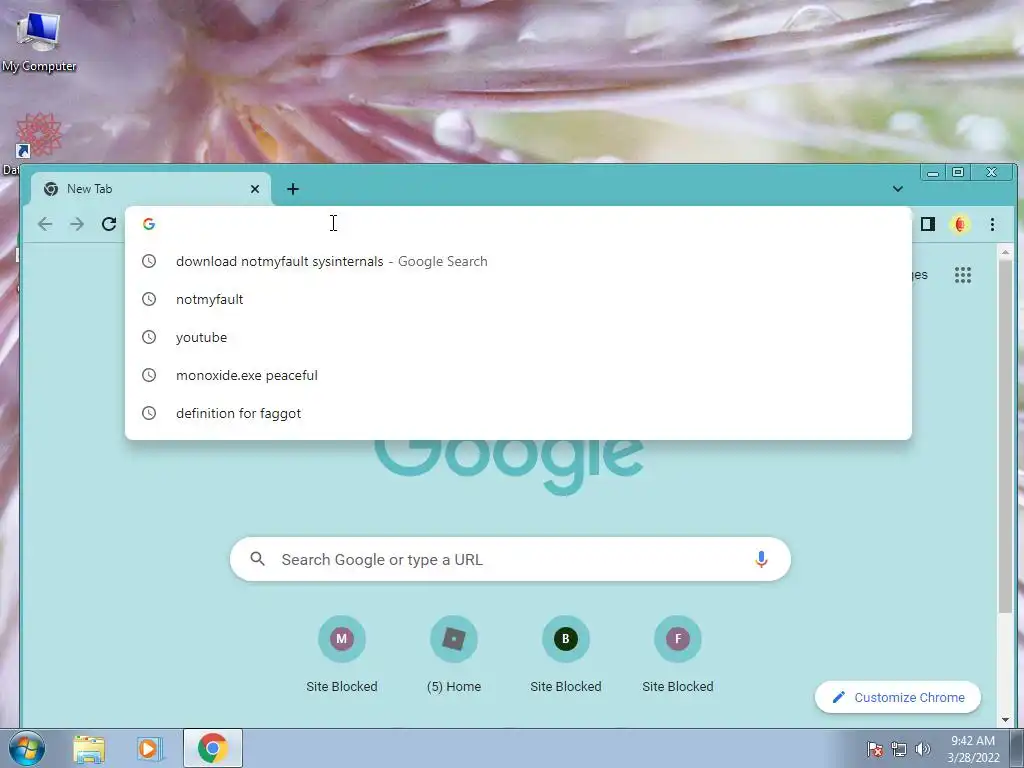Viewport: 1024px width, 768px height.
Task: Open a new tab with plus button
Action: (293, 189)
